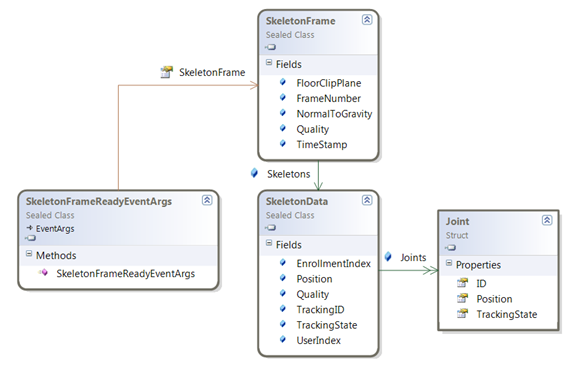The width and height of the screenshot is (576, 366).
Task: Select the EnrollmentIndex field
Action: click(x=334, y=263)
